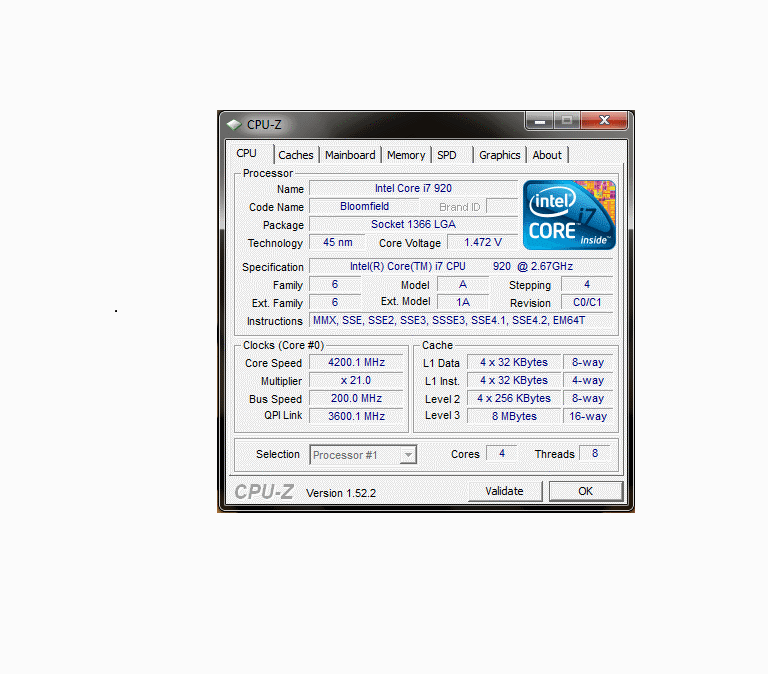The image size is (768, 674).
Task: Click the L1 Data size '4 x 32 KBytes'
Action: click(514, 362)
